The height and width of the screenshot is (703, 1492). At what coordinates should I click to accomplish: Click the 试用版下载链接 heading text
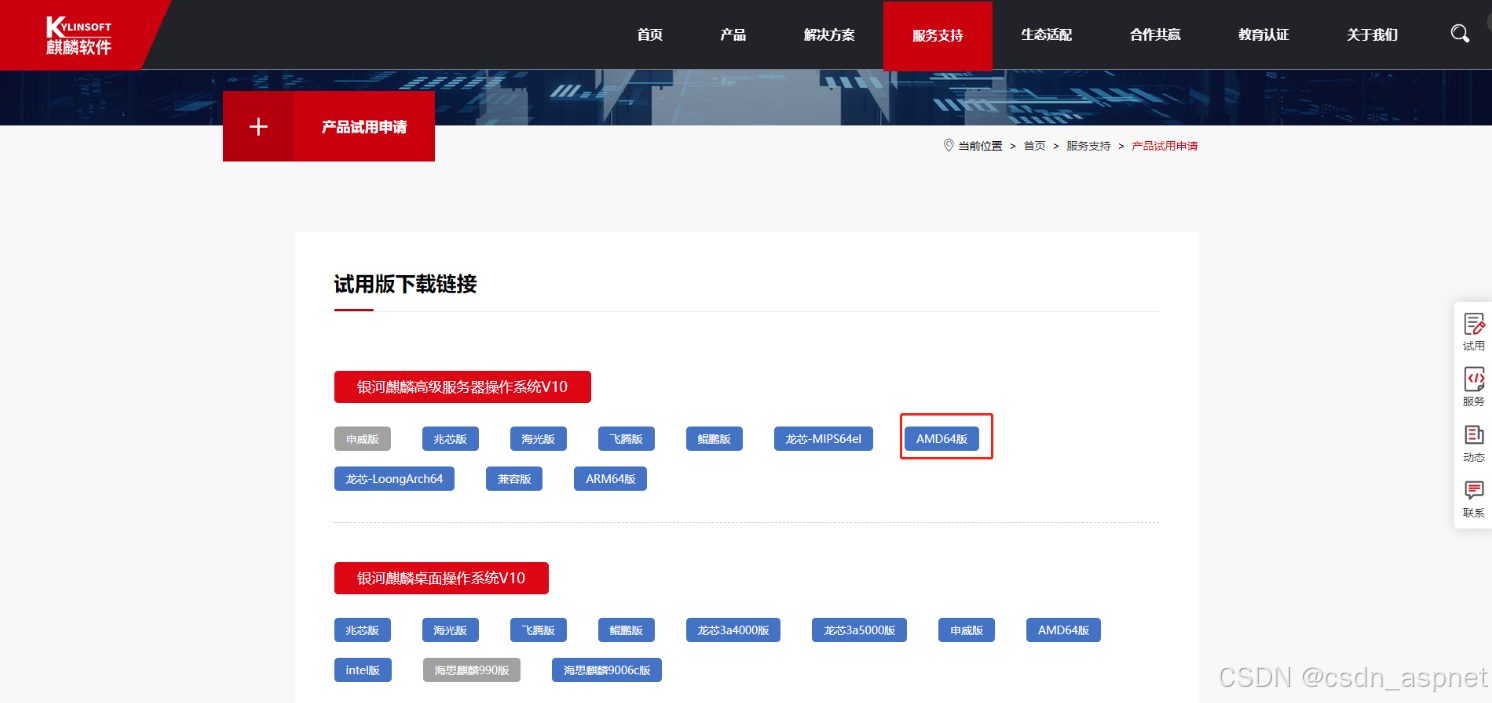(405, 284)
